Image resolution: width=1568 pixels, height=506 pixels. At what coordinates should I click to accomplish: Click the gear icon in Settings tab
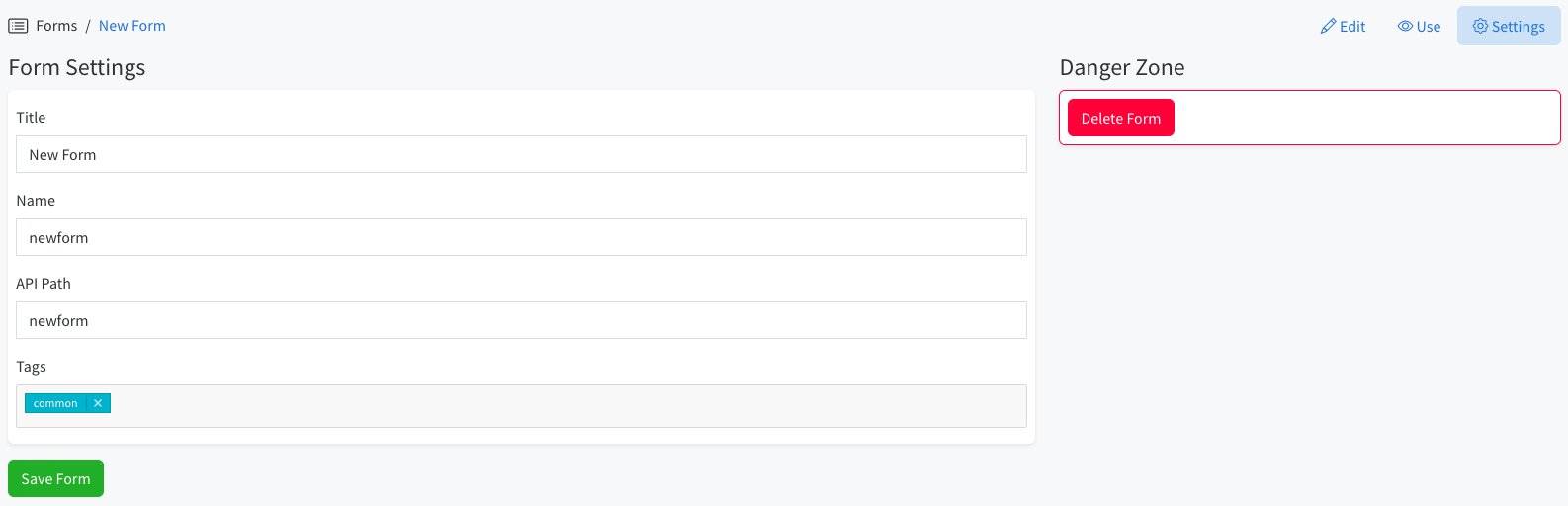tap(1480, 26)
